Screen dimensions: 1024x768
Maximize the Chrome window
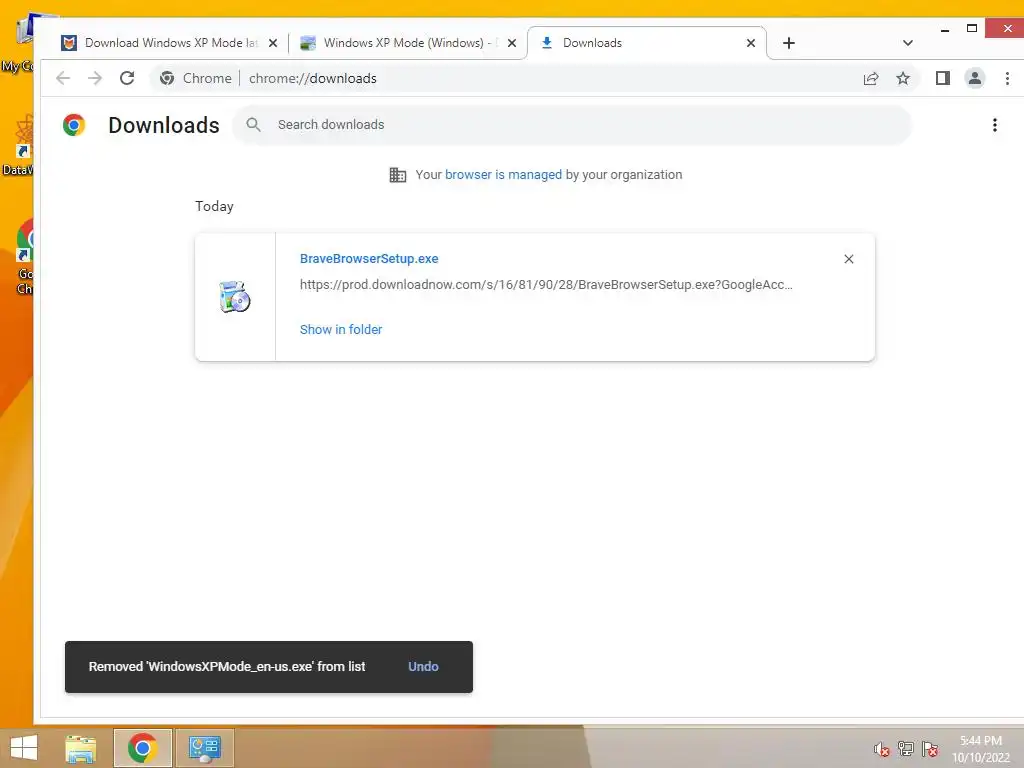point(972,29)
